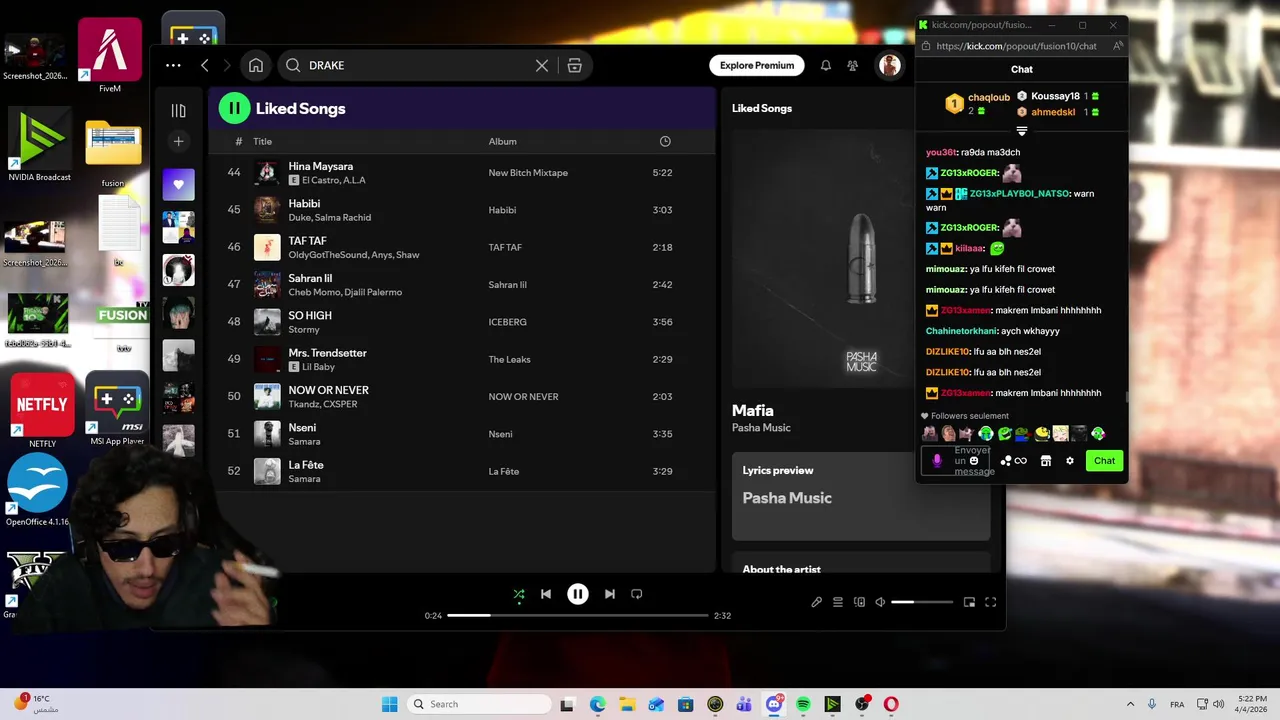Select the track NOW OR NEVER

[x=328, y=390]
